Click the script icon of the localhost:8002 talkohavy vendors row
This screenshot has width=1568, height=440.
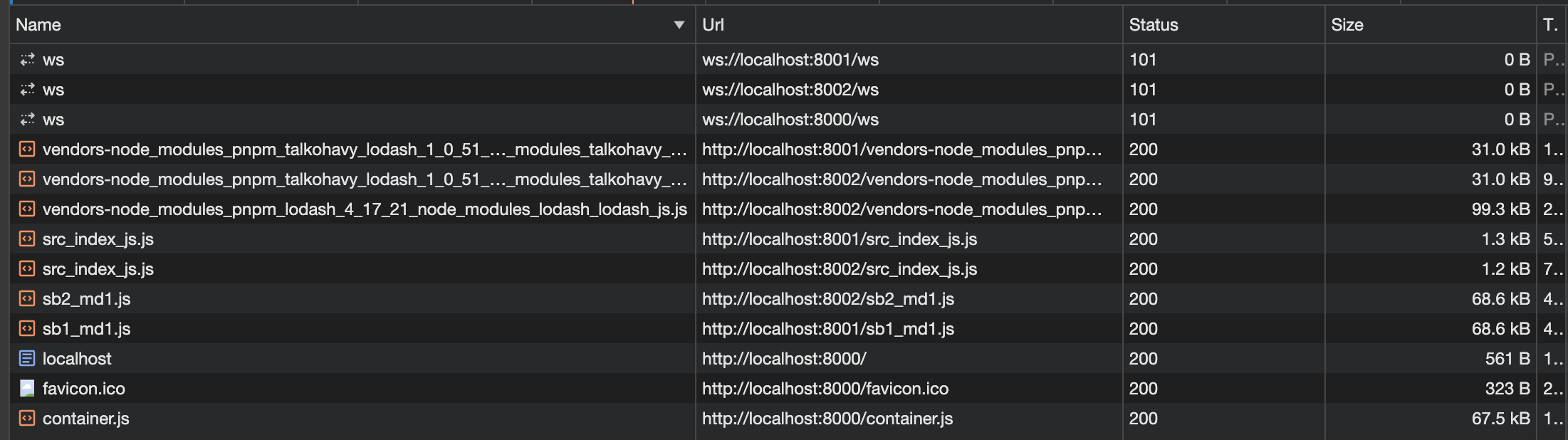tap(27, 179)
